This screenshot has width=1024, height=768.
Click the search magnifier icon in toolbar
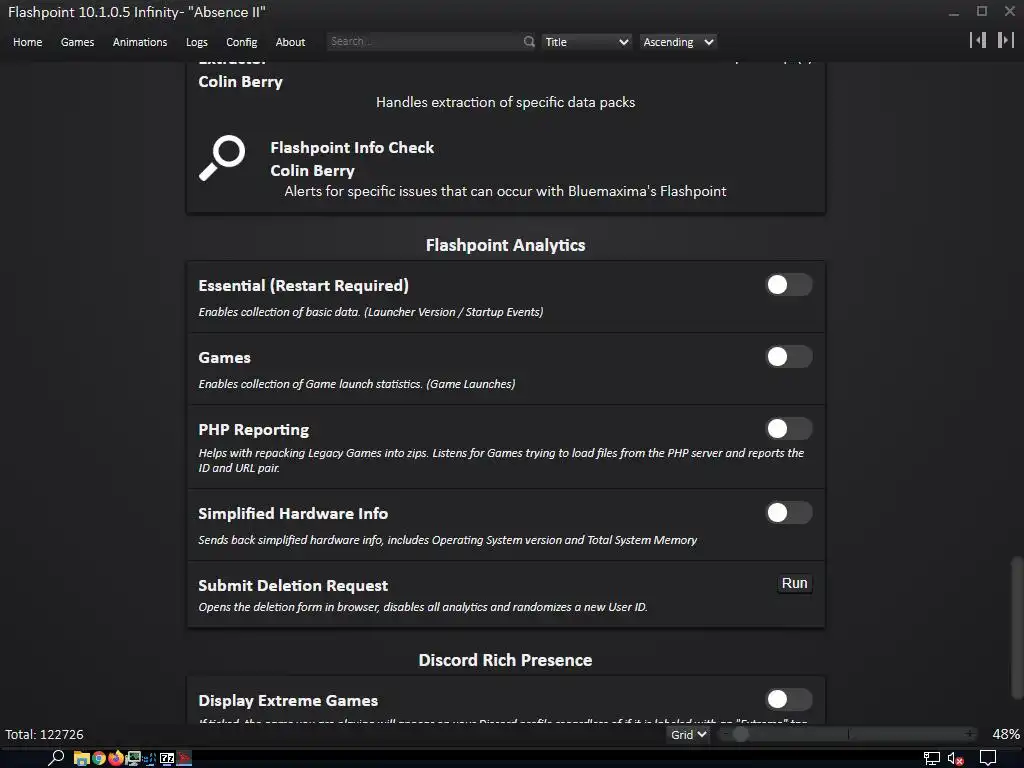click(x=529, y=42)
